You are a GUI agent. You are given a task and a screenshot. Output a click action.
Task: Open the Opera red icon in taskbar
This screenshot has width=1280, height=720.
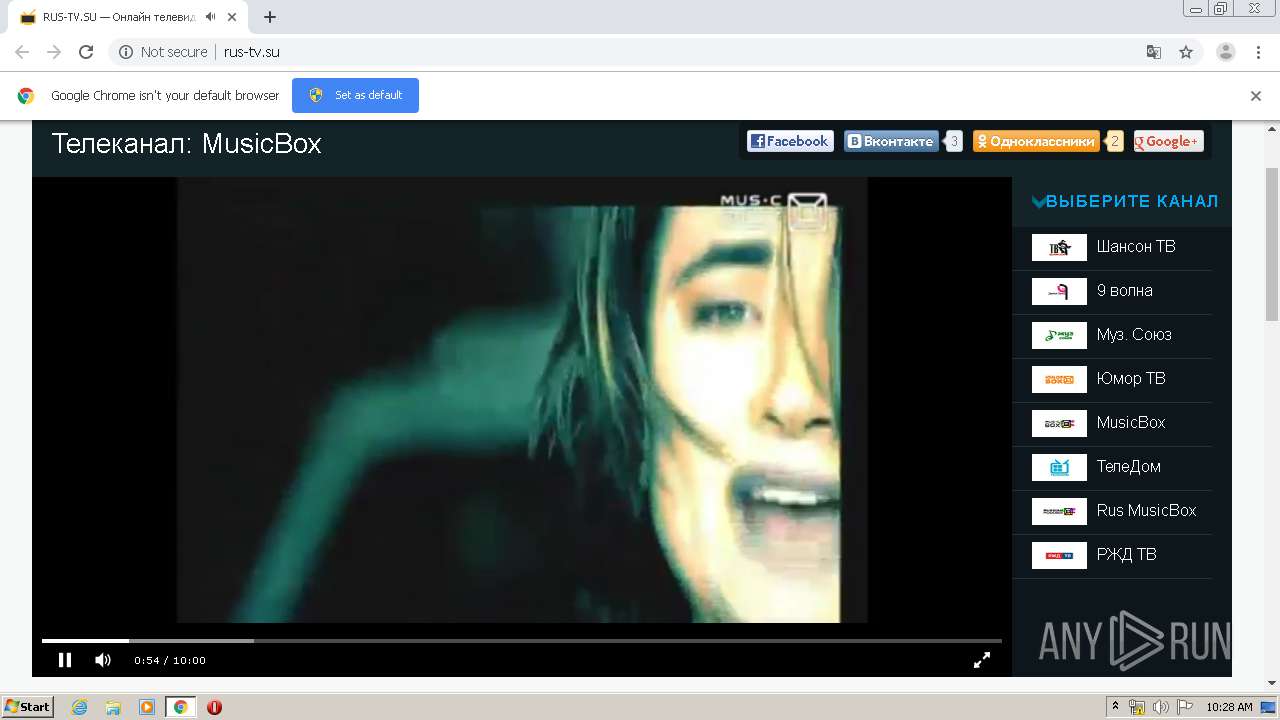(214, 707)
